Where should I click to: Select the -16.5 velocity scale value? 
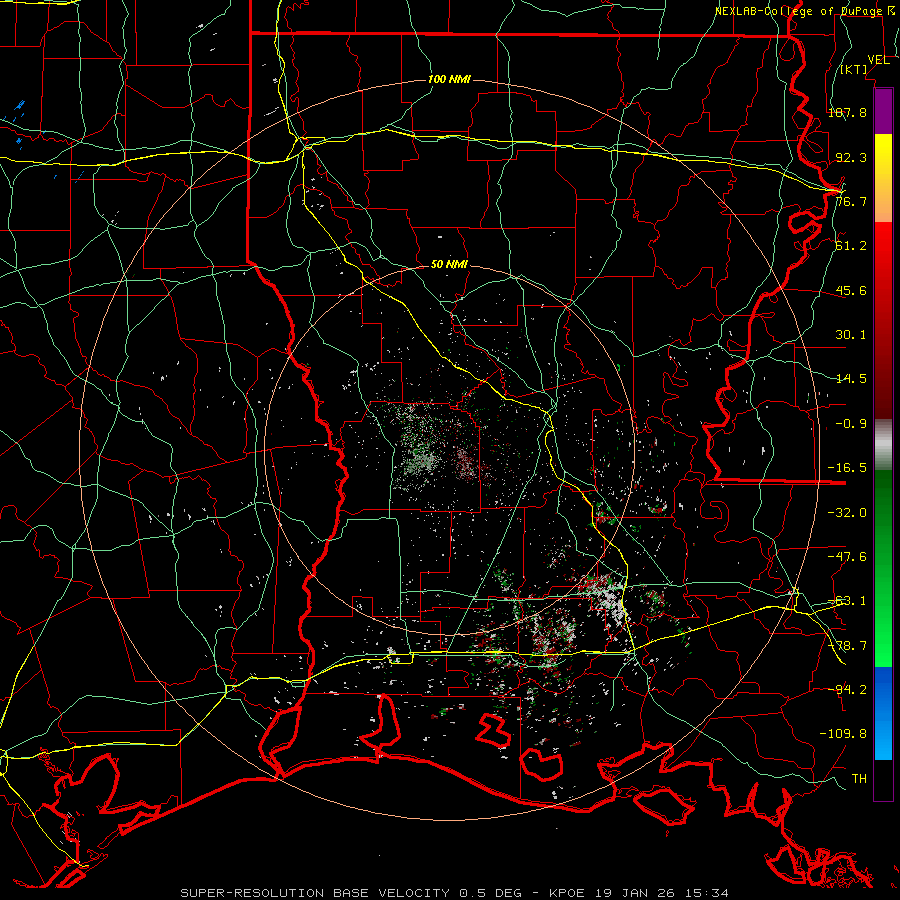click(x=847, y=468)
